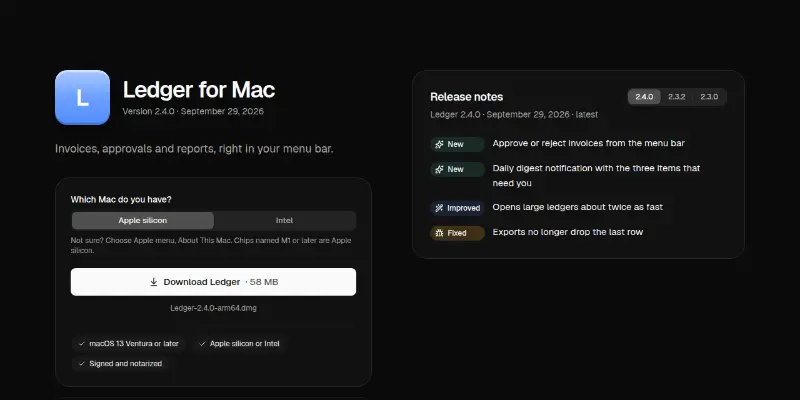This screenshot has height=400, width=800.
Task: Click the bug icon on Fixed badge
Action: tap(439, 233)
